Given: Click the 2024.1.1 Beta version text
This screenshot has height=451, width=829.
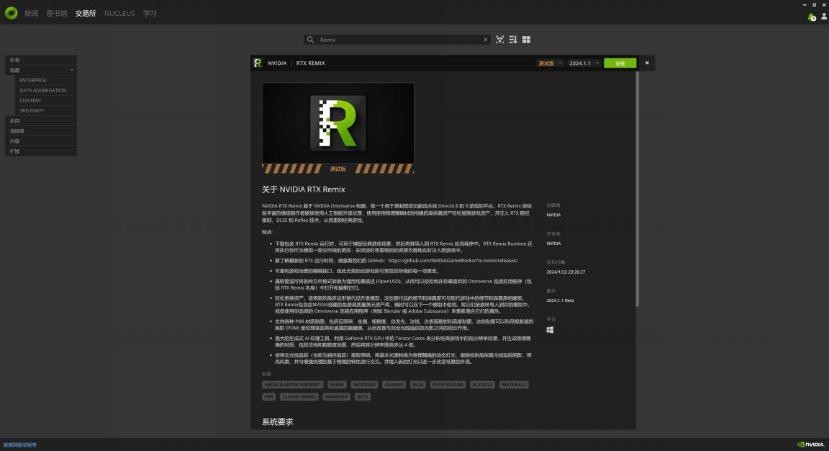Looking at the screenshot, I should [x=560, y=300].
